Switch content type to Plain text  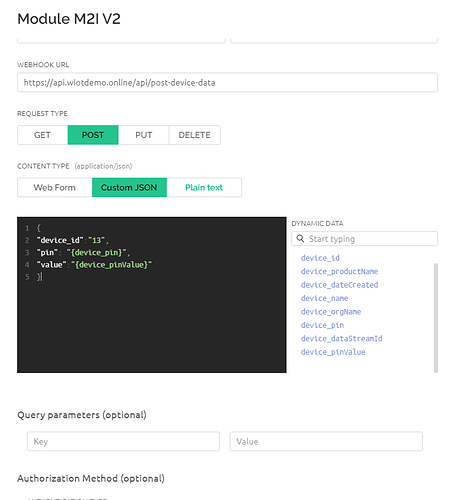204,187
